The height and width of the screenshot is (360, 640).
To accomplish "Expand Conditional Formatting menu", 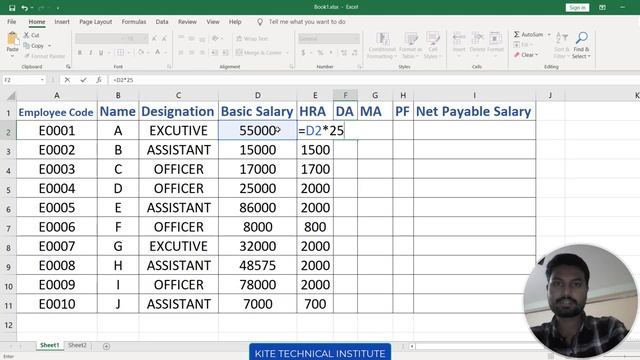I will click(x=382, y=46).
